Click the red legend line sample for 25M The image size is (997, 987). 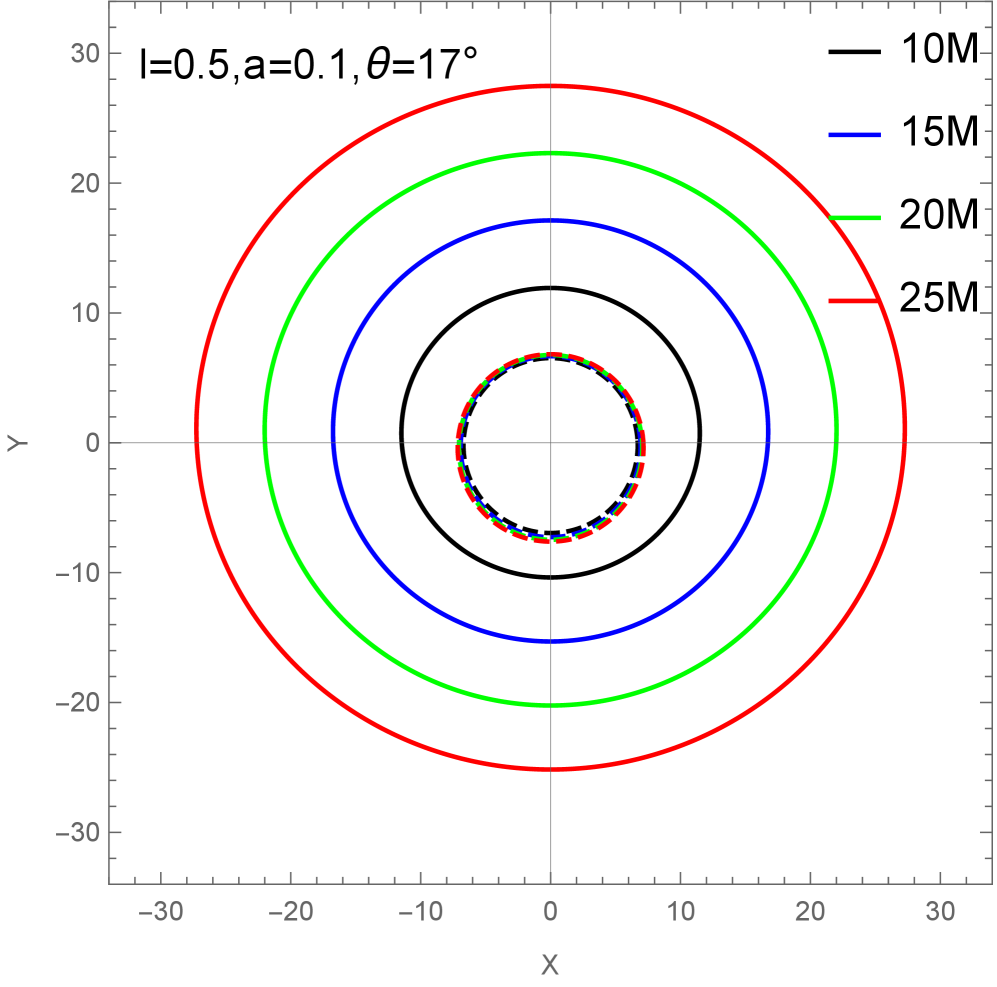[x=855, y=300]
